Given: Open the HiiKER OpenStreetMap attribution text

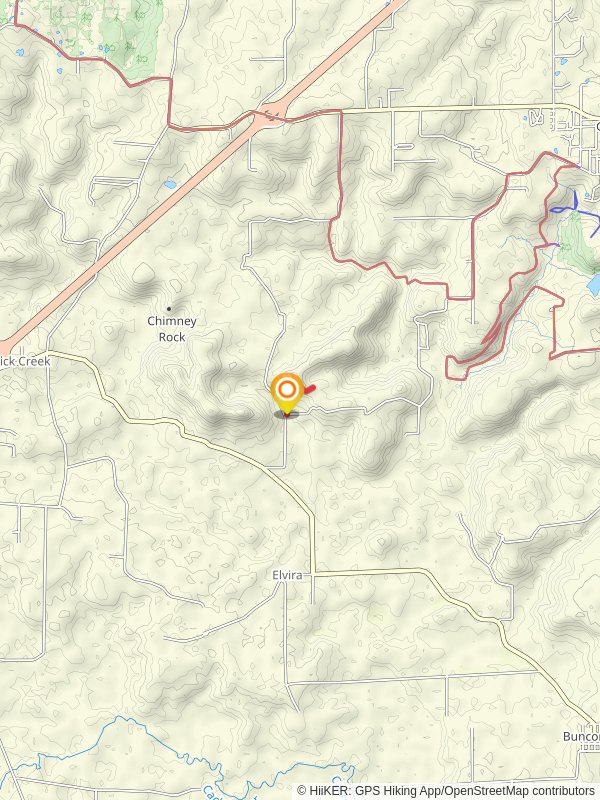Looking at the screenshot, I should (445, 791).
